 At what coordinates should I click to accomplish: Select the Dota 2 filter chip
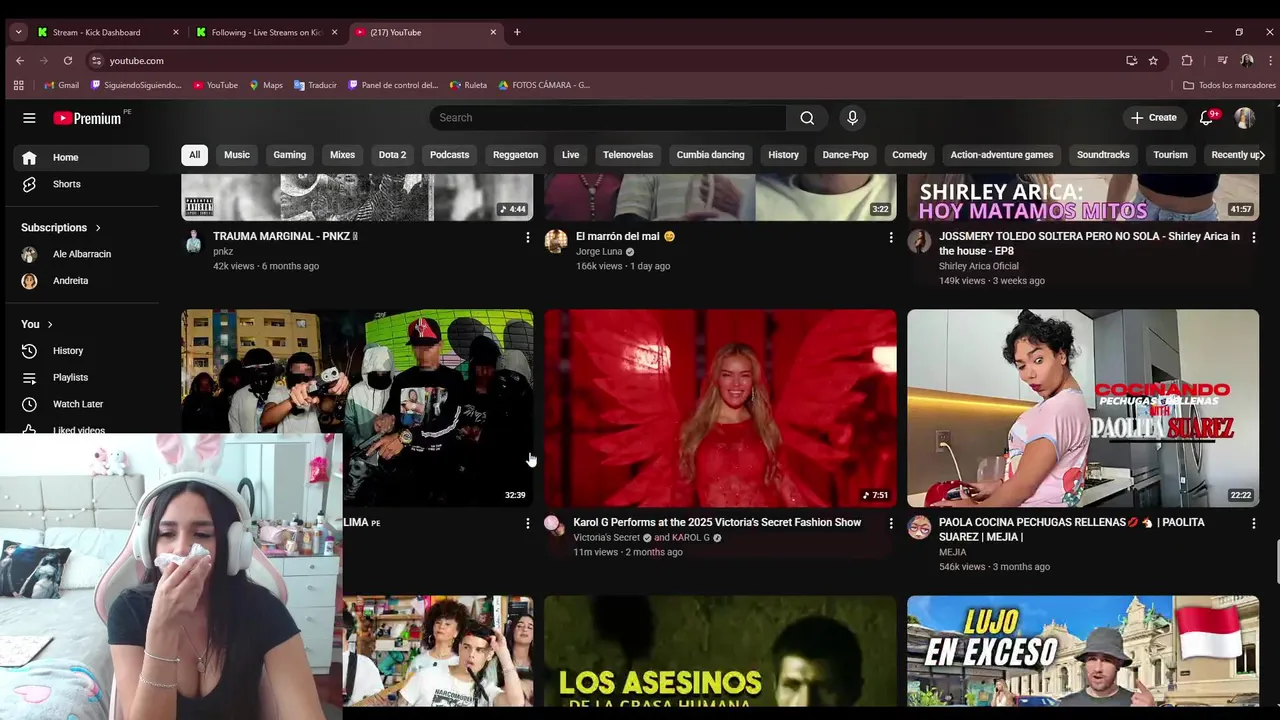[x=392, y=155]
